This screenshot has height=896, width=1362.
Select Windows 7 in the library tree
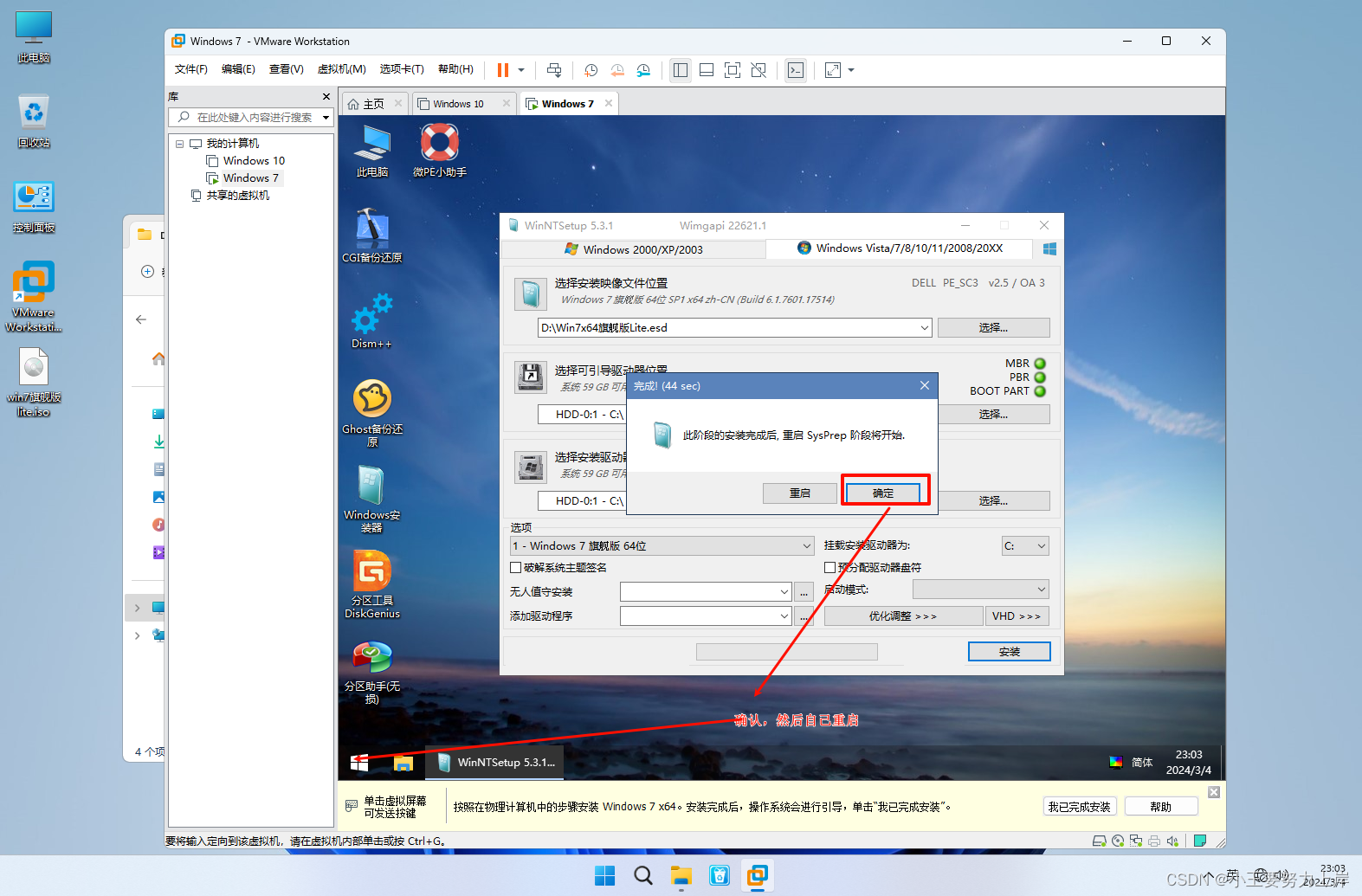(250, 178)
